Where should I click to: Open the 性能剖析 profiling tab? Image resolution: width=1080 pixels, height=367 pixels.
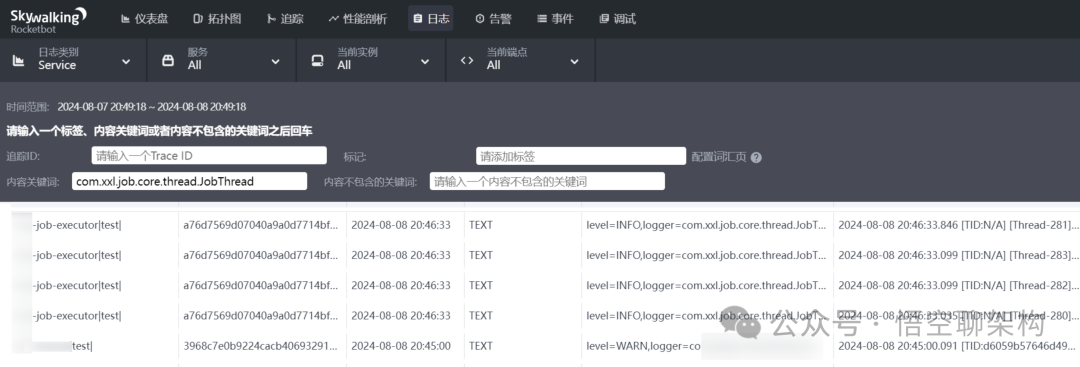[357, 19]
